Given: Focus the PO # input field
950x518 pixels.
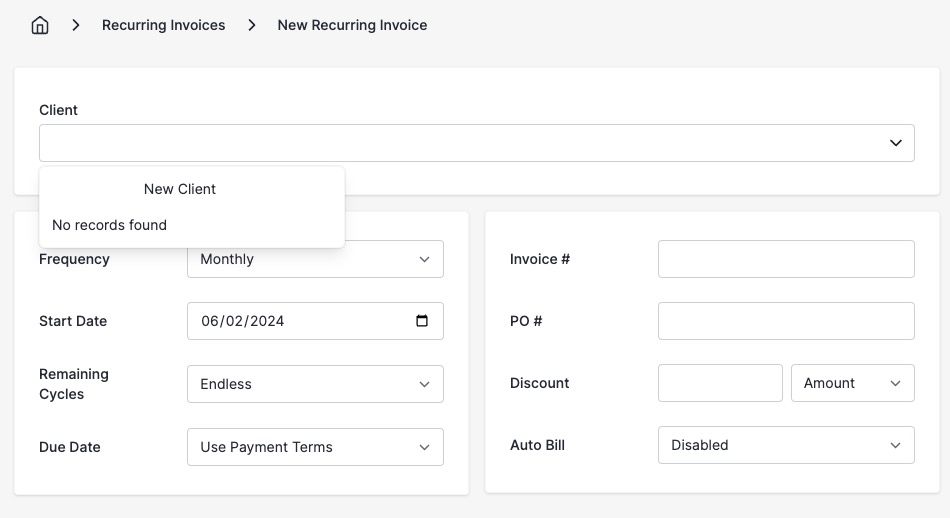Looking at the screenshot, I should point(786,321).
